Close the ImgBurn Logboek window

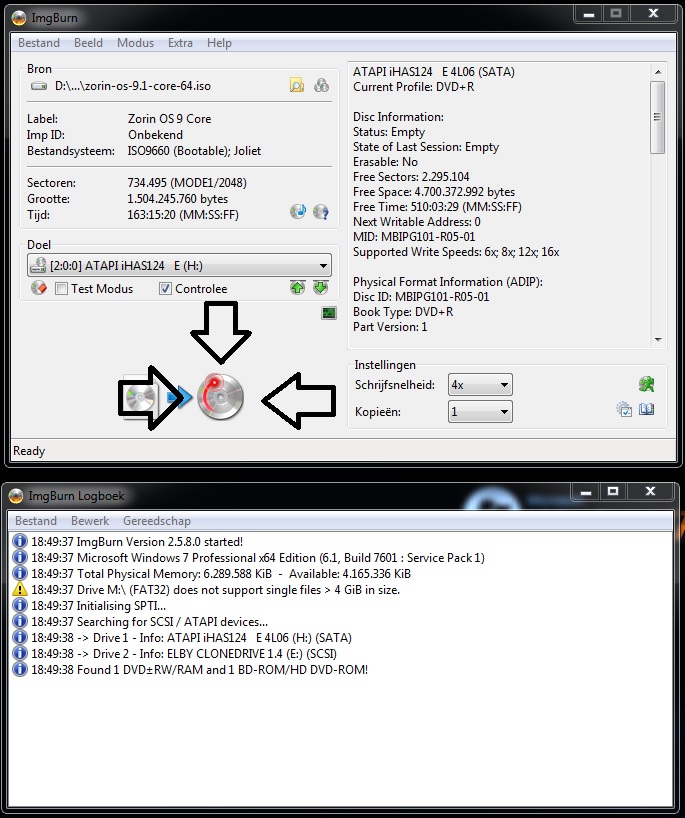(x=650, y=491)
